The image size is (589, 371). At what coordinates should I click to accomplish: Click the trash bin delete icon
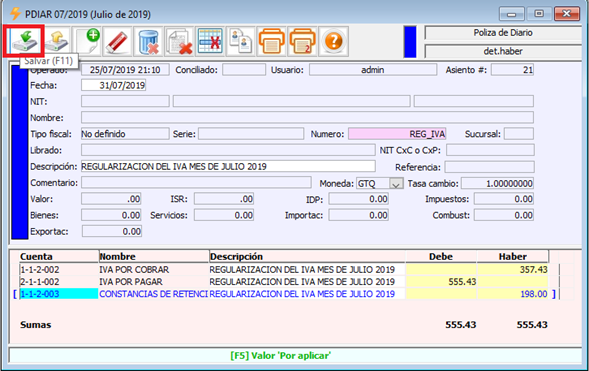(148, 41)
